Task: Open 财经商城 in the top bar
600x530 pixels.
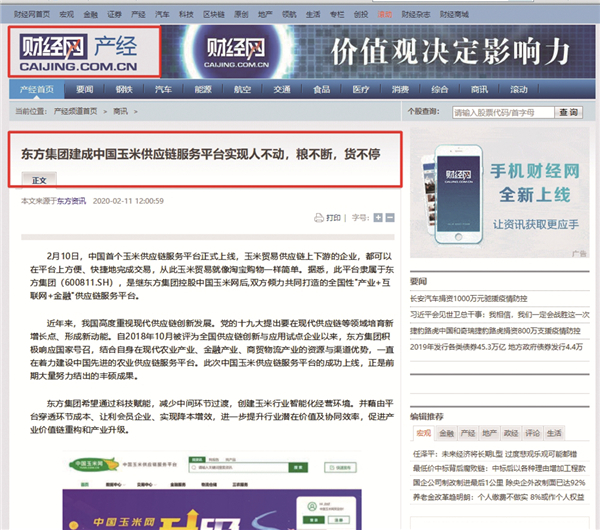Action: point(454,15)
